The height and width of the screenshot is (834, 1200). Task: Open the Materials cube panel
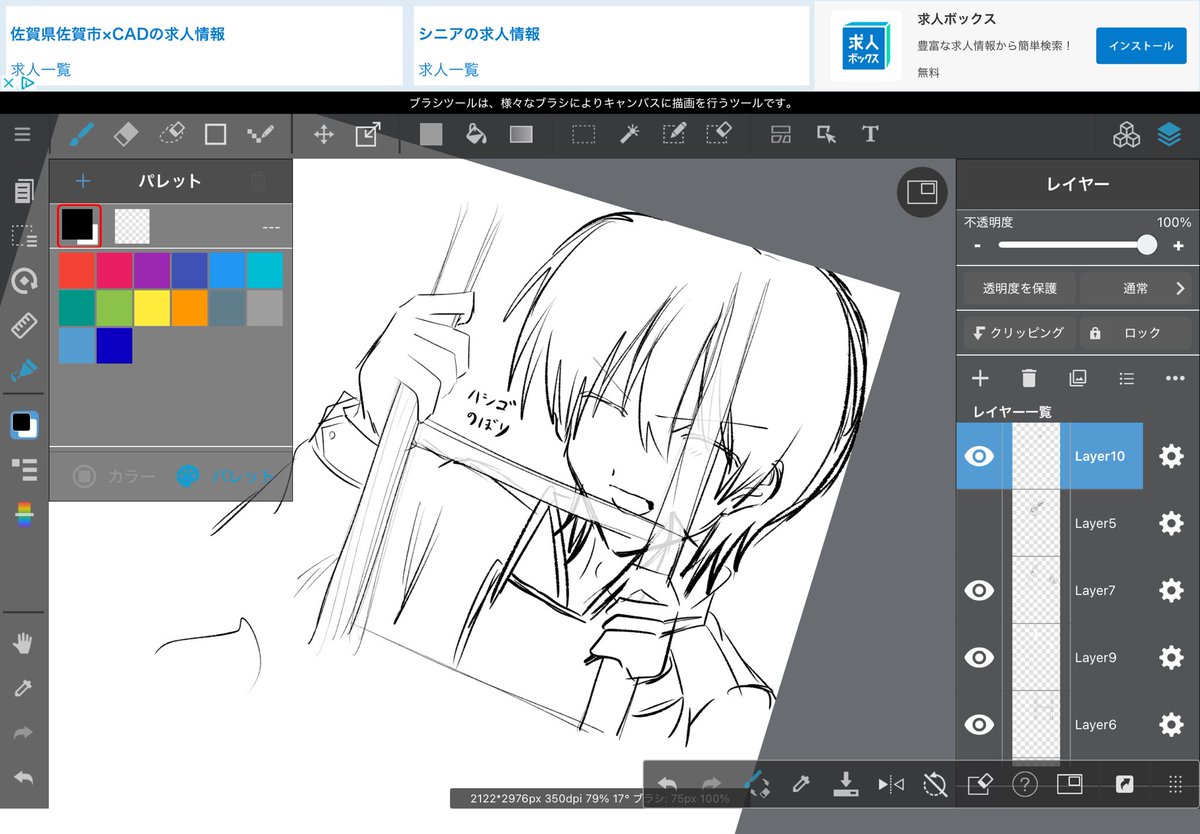pyautogui.click(x=1126, y=134)
